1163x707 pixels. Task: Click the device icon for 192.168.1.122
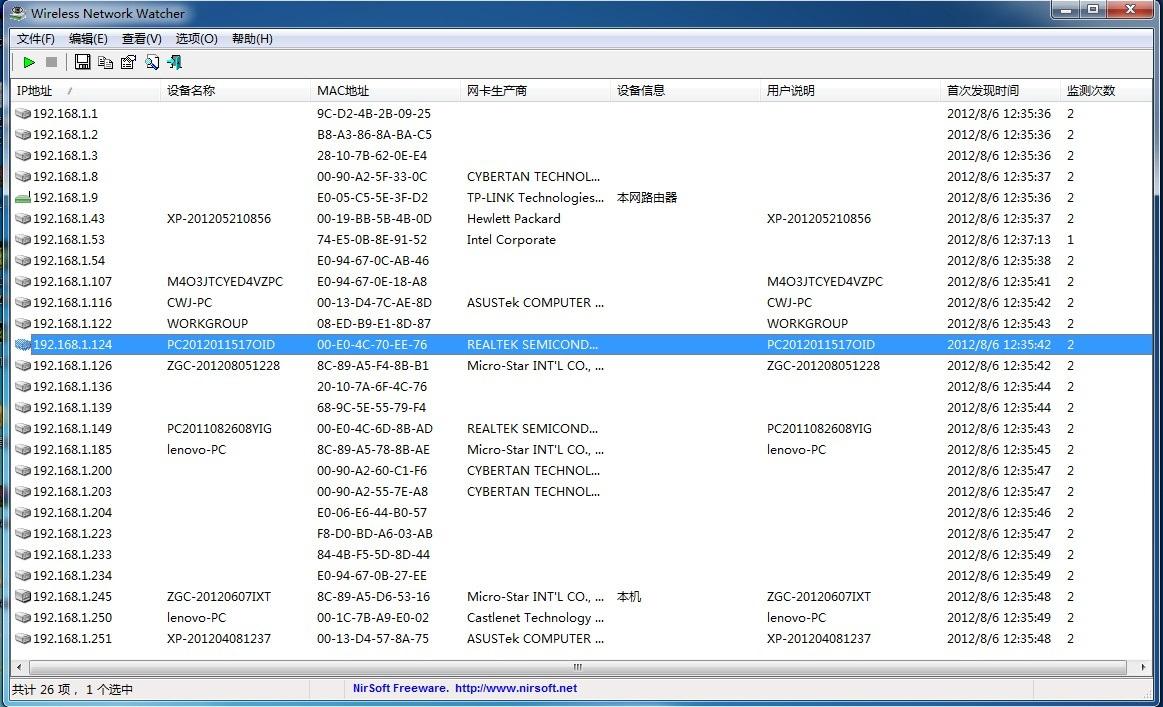(x=23, y=323)
